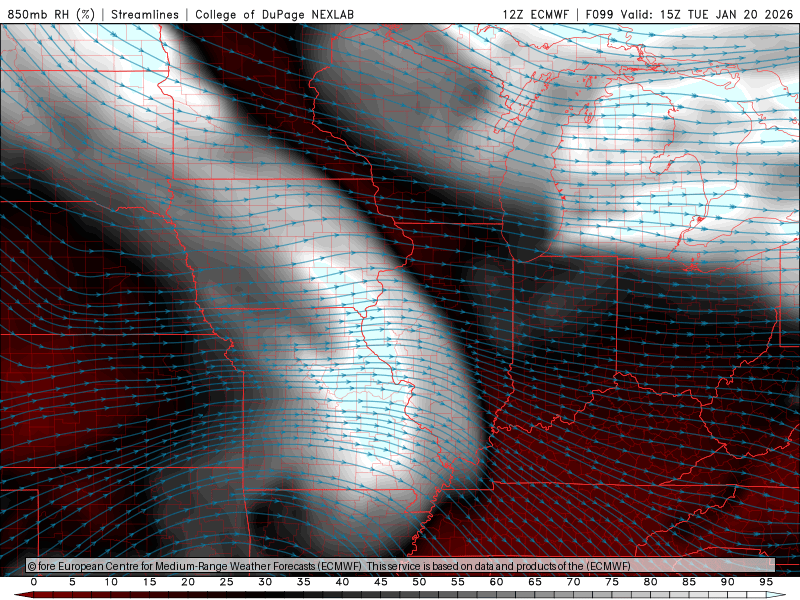Click the '65' legend label
The width and height of the screenshot is (800, 600).
pyautogui.click(x=535, y=582)
